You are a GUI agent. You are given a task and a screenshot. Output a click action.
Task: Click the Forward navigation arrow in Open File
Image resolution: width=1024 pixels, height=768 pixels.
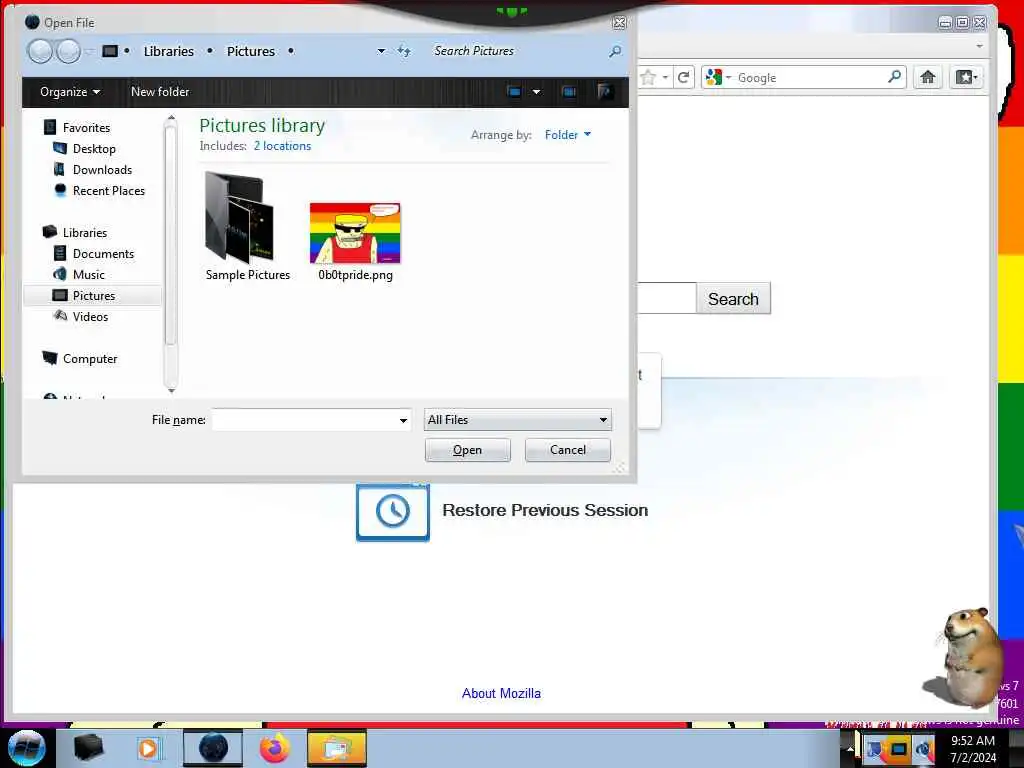tap(68, 51)
